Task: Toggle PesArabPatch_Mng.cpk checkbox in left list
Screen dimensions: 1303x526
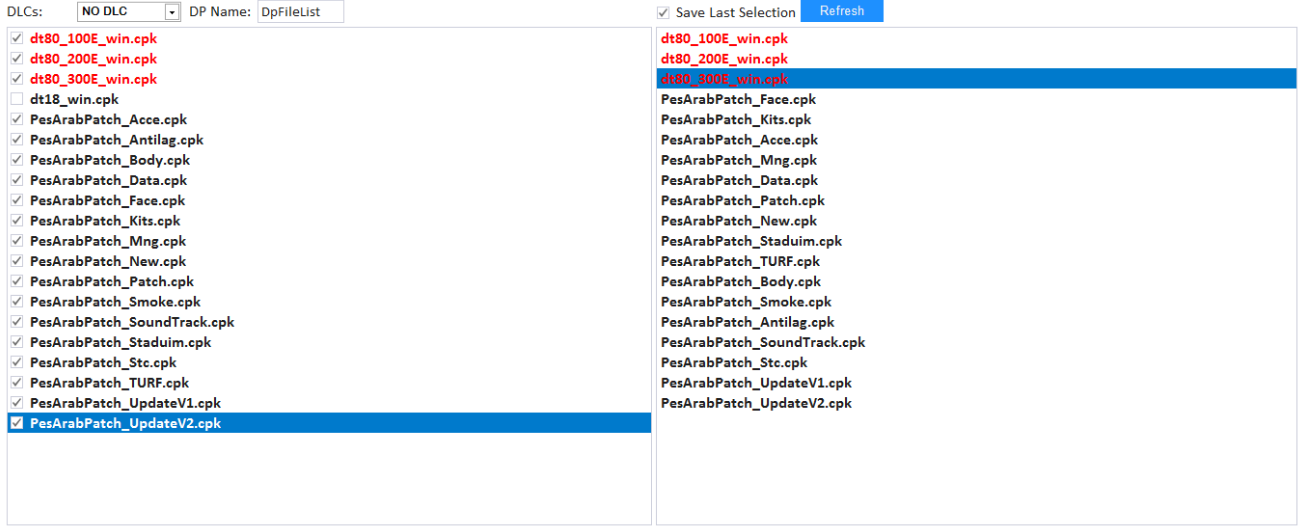Action: tap(16, 241)
